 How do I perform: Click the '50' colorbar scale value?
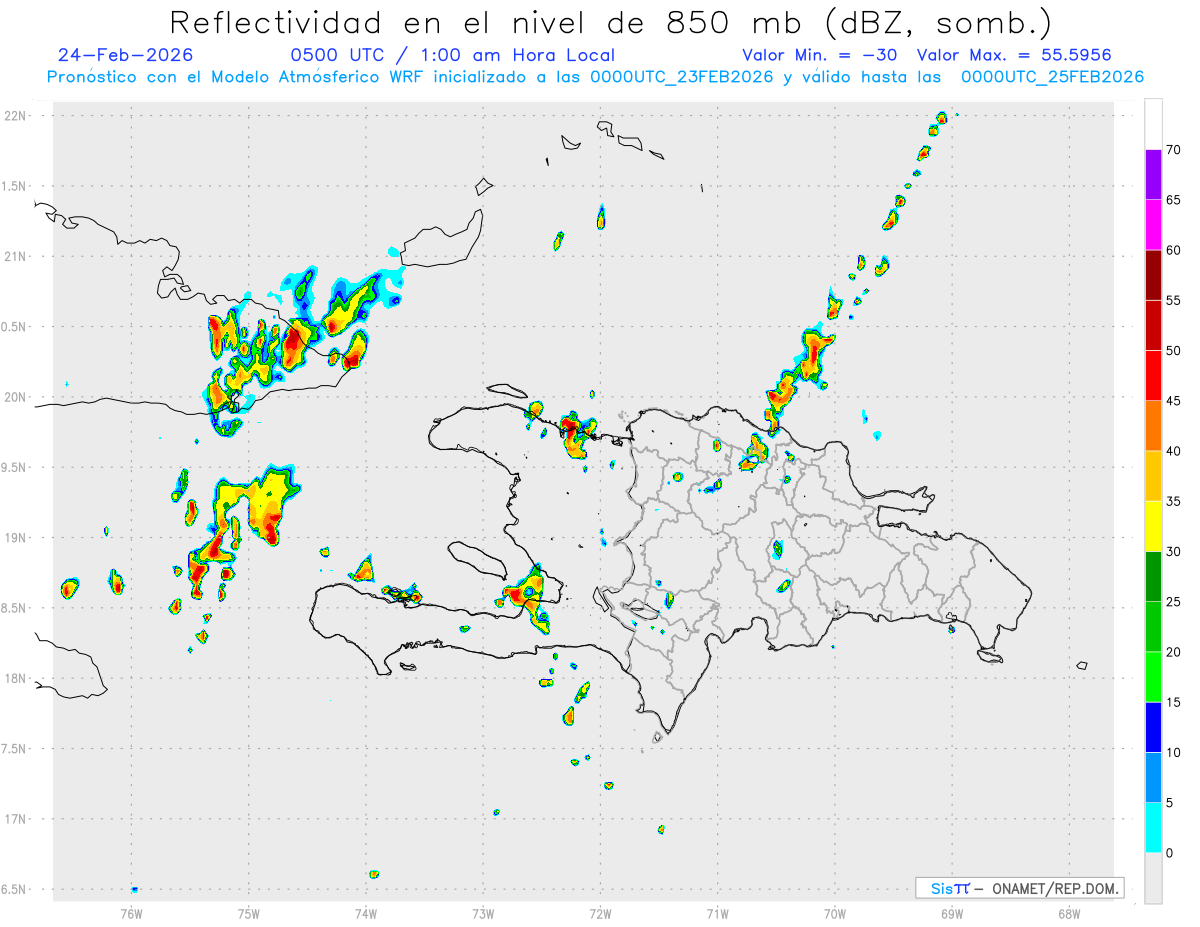[1173, 351]
